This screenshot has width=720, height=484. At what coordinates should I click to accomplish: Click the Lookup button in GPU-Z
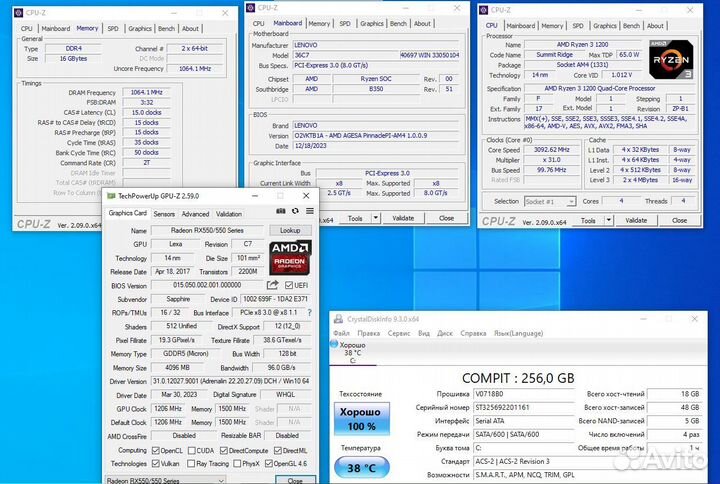coord(290,230)
